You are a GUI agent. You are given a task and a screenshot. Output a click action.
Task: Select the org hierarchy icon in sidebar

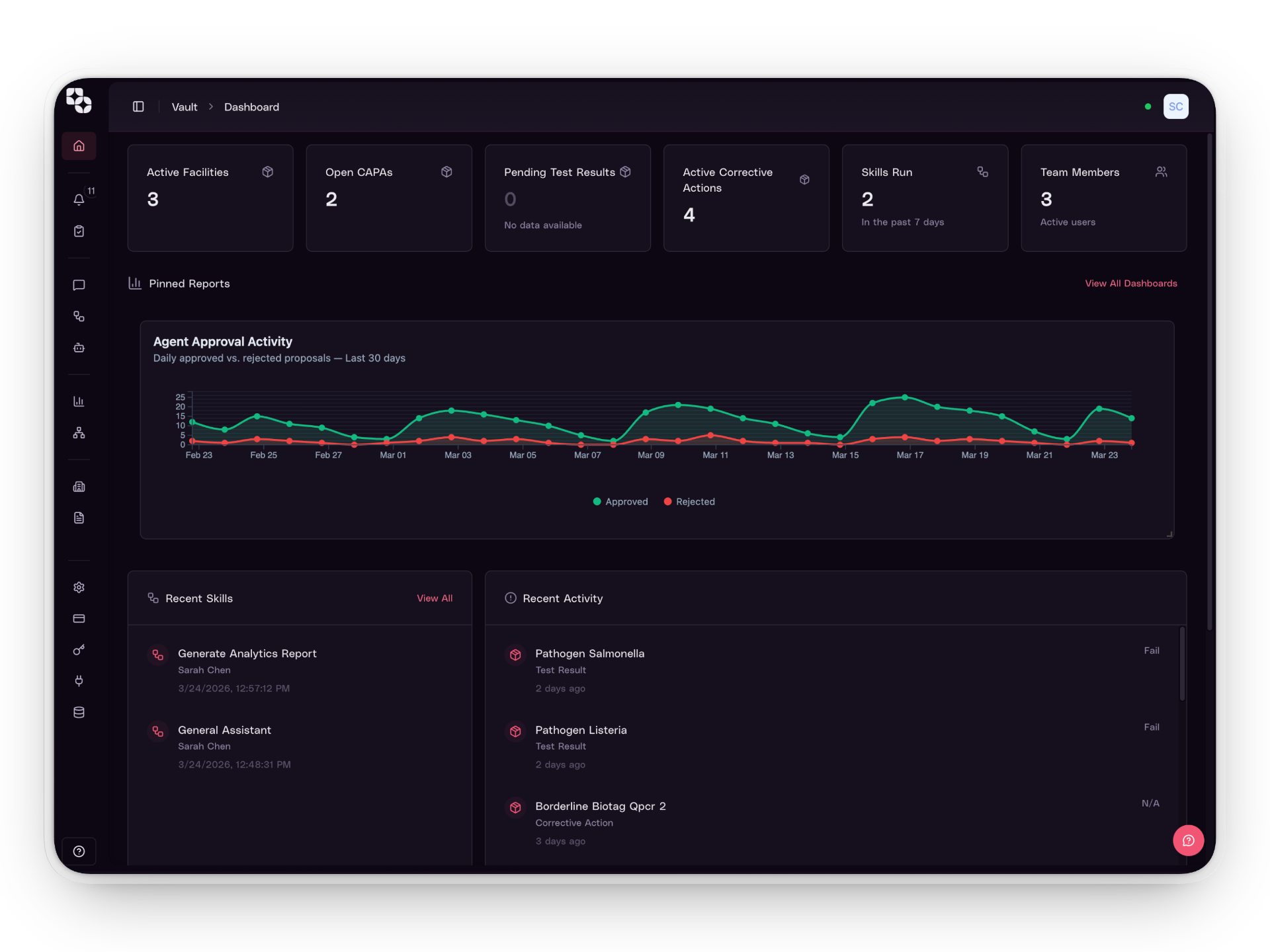pos(79,433)
